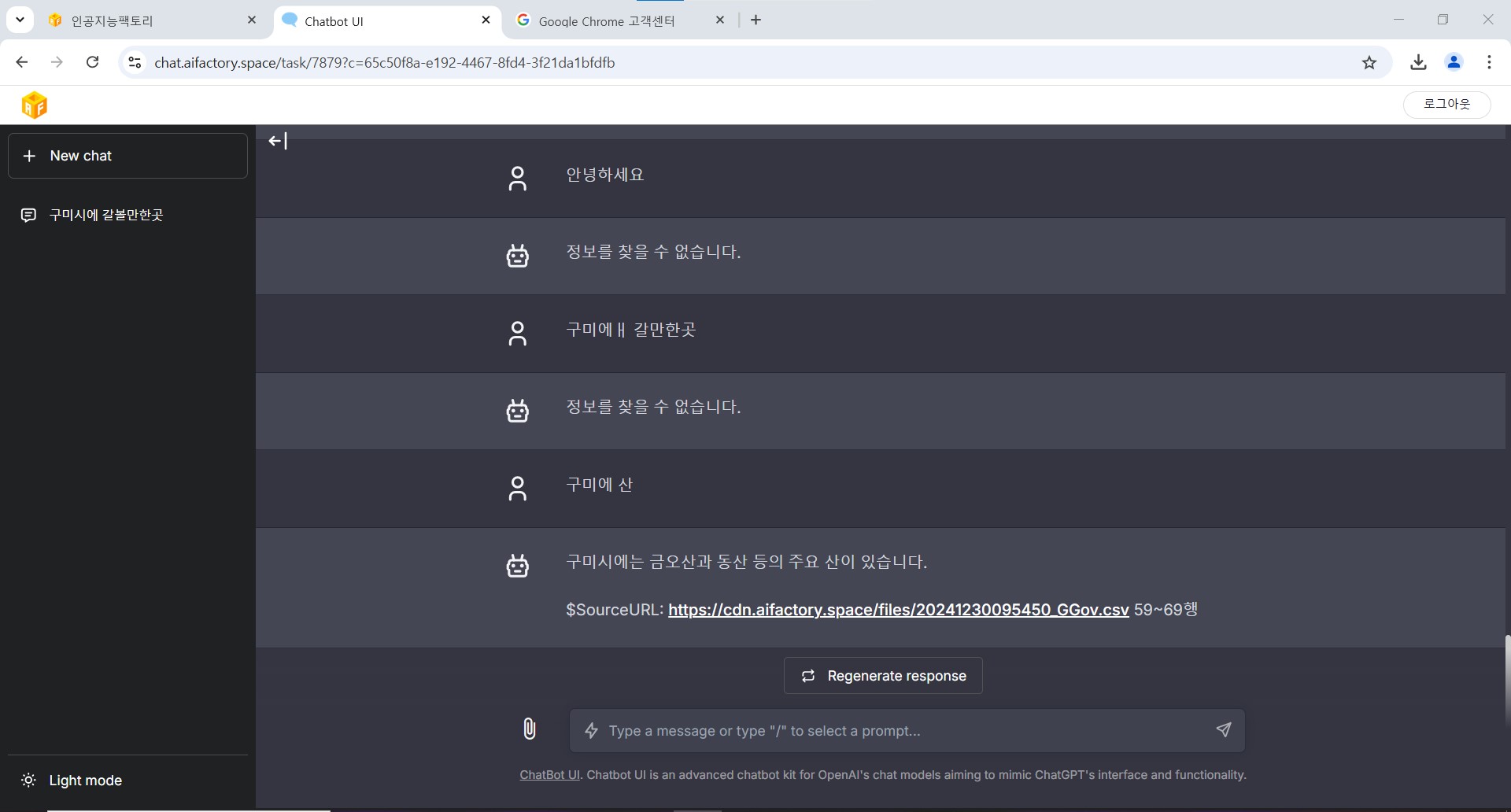Image resolution: width=1511 pixels, height=812 pixels.
Task: Collapse the sidebar with the arrow icon
Action: pyautogui.click(x=277, y=141)
